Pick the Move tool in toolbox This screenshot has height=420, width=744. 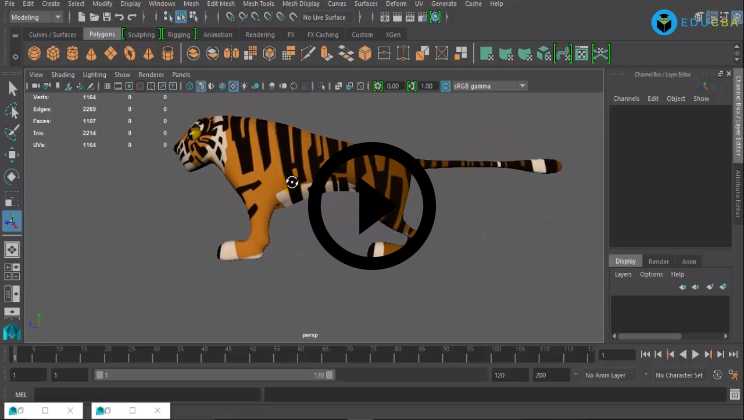point(12,155)
